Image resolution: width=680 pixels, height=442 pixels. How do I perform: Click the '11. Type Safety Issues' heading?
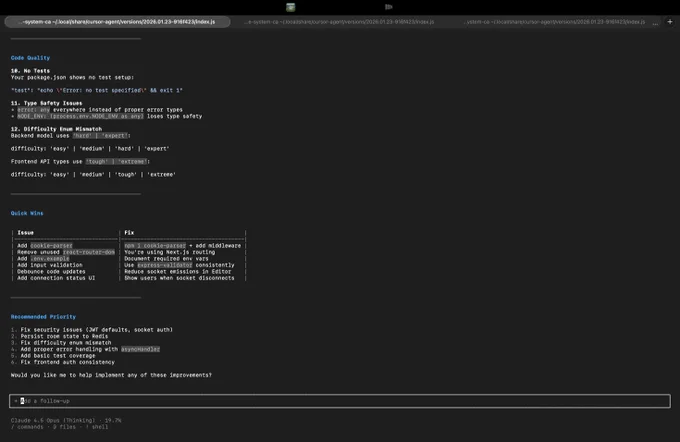[x=46, y=103]
